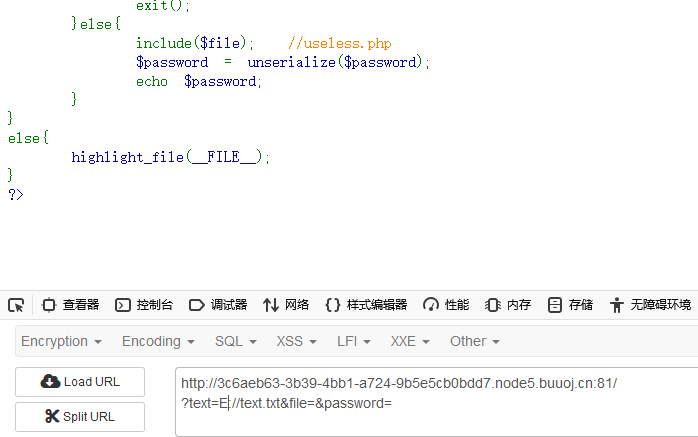Switch to the 性能 tab
Viewport: 698px width, 437px height.
(446, 305)
